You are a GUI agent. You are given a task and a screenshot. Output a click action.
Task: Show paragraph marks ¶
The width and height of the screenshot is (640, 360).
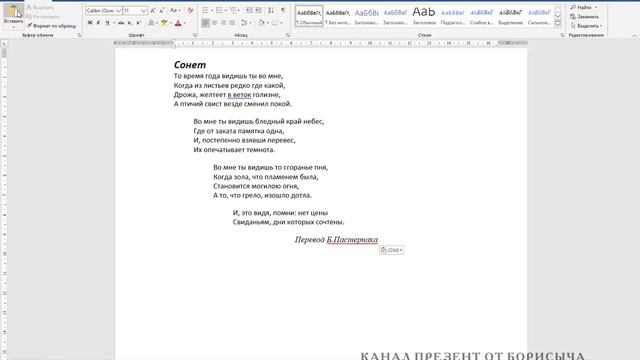pyautogui.click(x=283, y=10)
